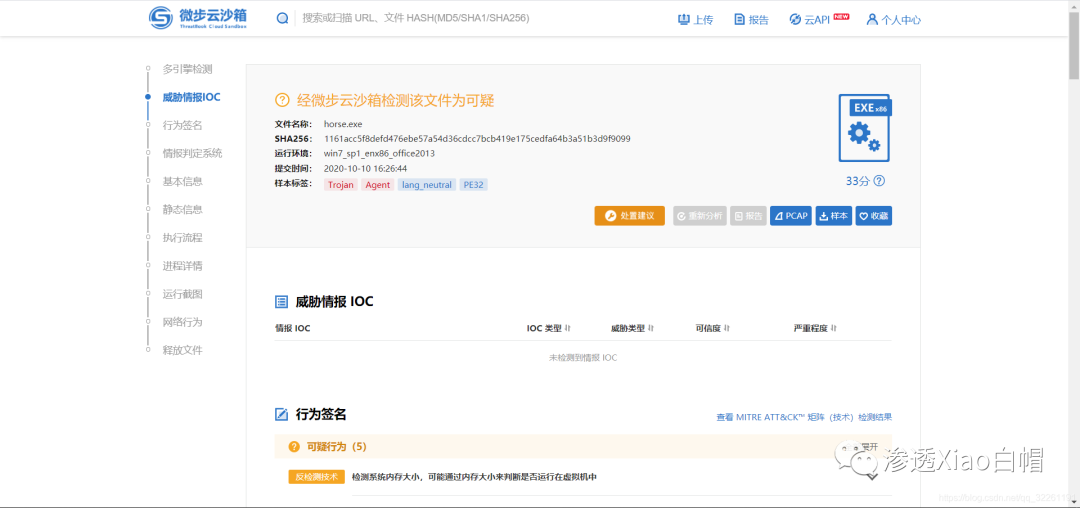
Task: Go to 释放文件 section
Action: (x=183, y=350)
